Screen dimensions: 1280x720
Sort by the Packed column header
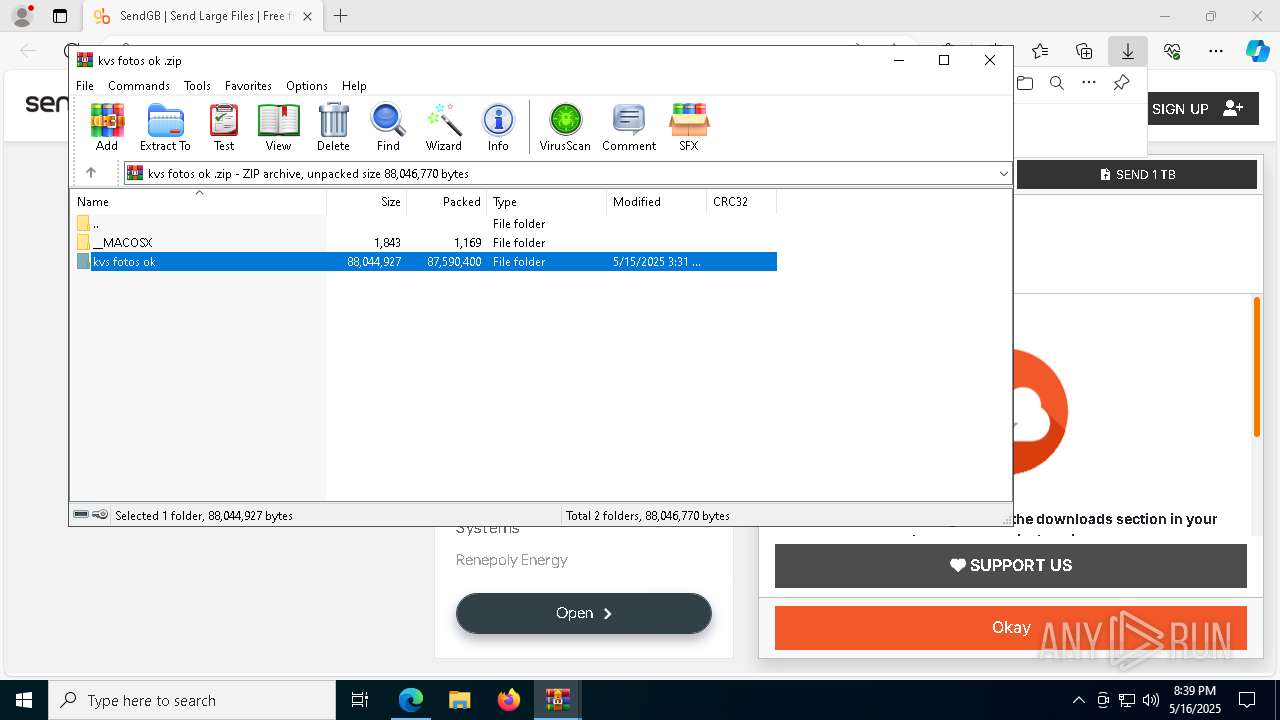pos(447,202)
